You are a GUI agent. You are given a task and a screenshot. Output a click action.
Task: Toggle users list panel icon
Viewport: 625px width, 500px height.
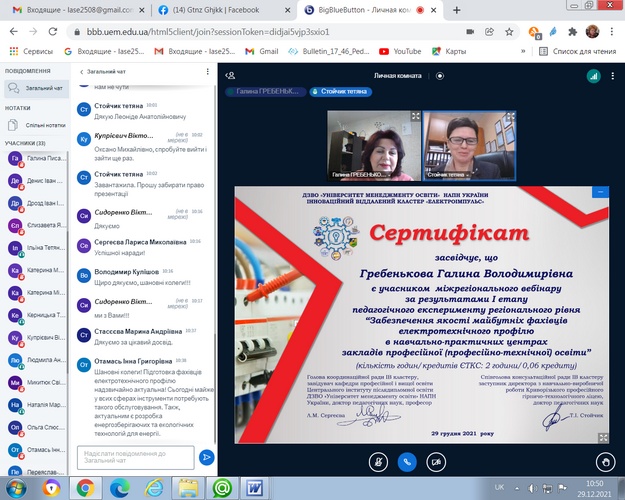[x=230, y=76]
